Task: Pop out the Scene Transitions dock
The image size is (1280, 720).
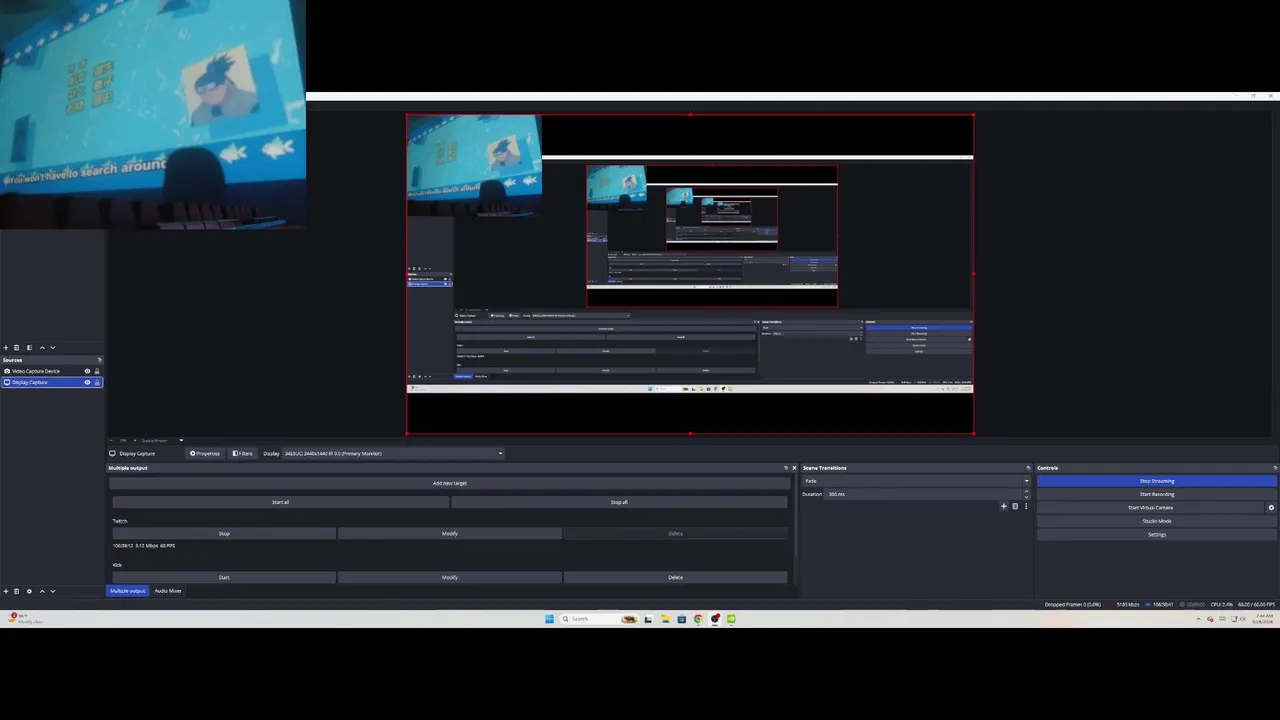Action: pos(1028,468)
